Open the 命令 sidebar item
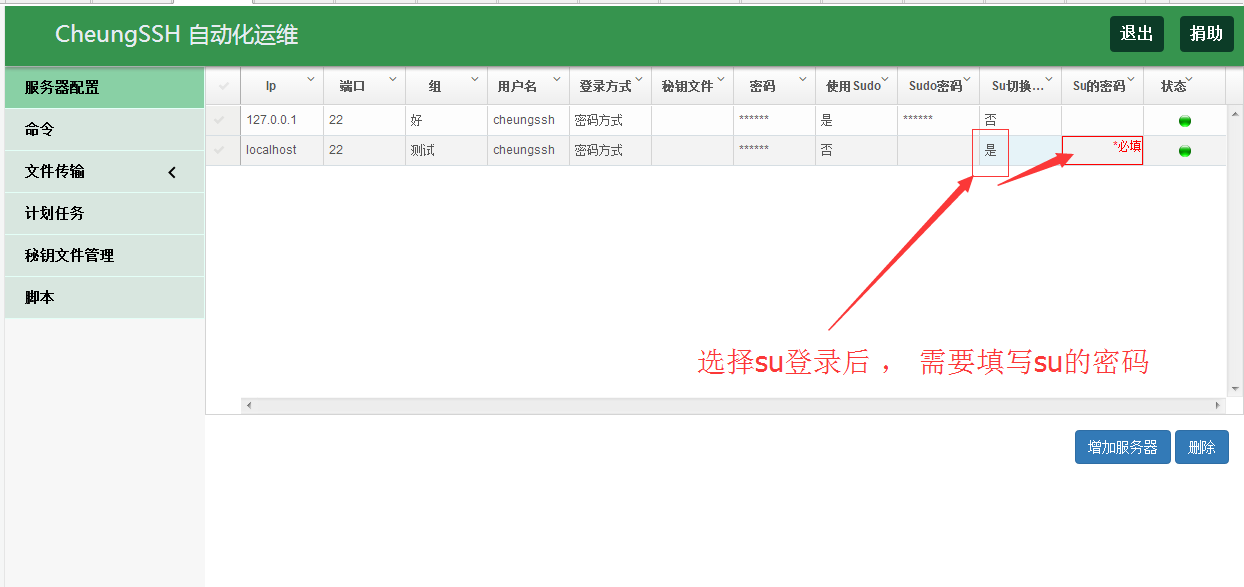Image resolution: width=1244 pixels, height=587 pixels. tap(105, 129)
